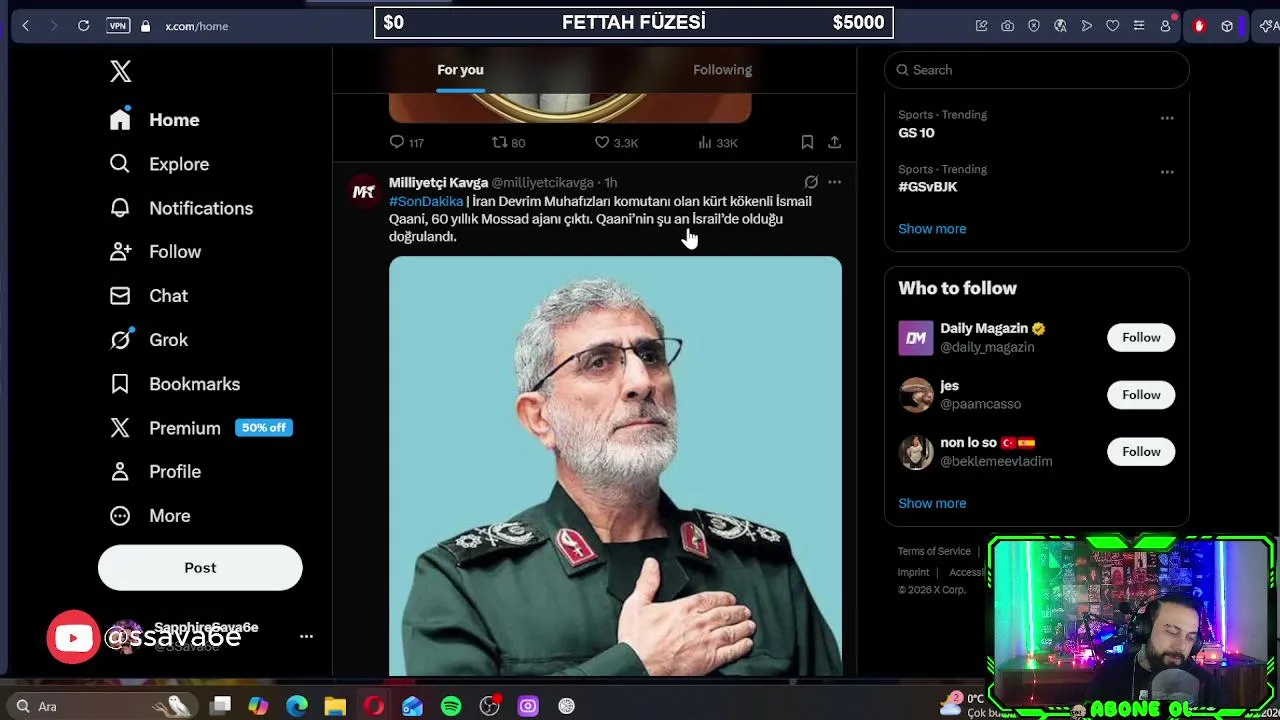
Task: Reload the current page
Action: click(84, 26)
